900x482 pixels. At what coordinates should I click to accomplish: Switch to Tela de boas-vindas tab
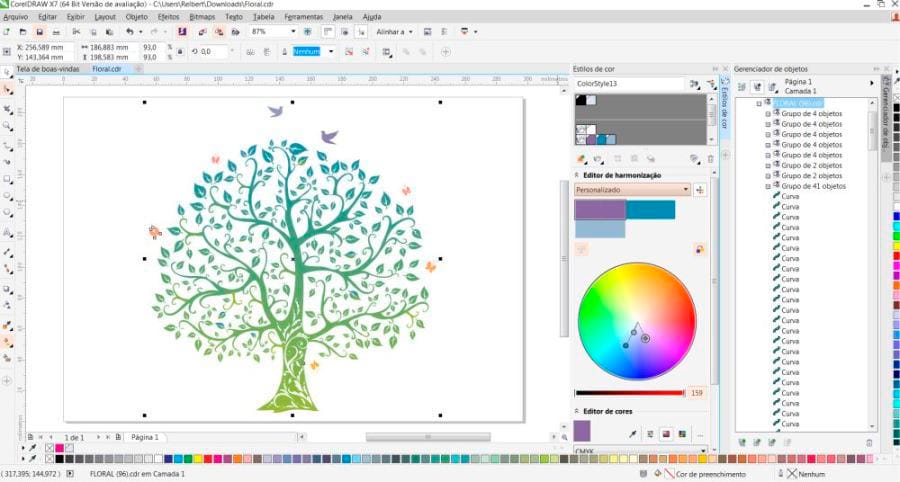[48, 69]
